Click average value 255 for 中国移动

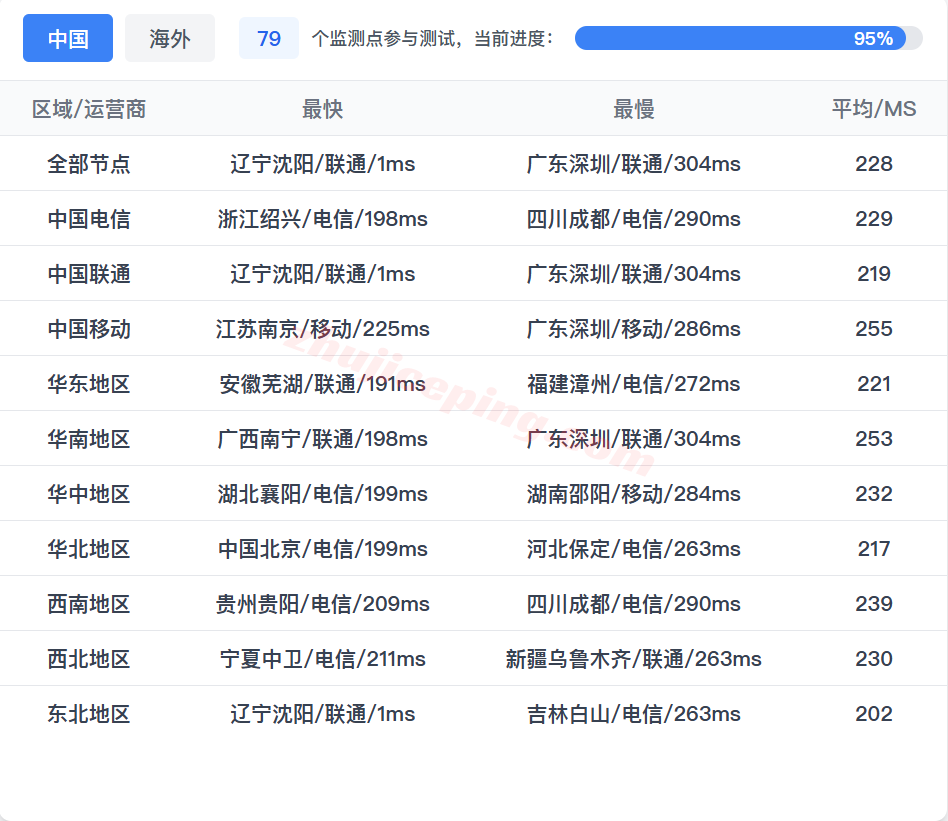(874, 329)
